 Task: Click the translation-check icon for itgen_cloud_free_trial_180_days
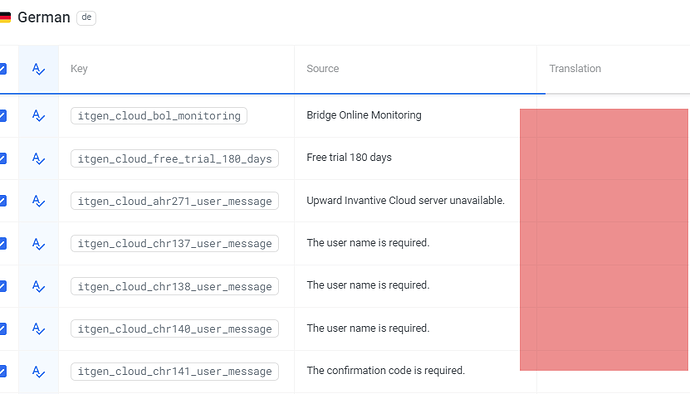[38, 159]
